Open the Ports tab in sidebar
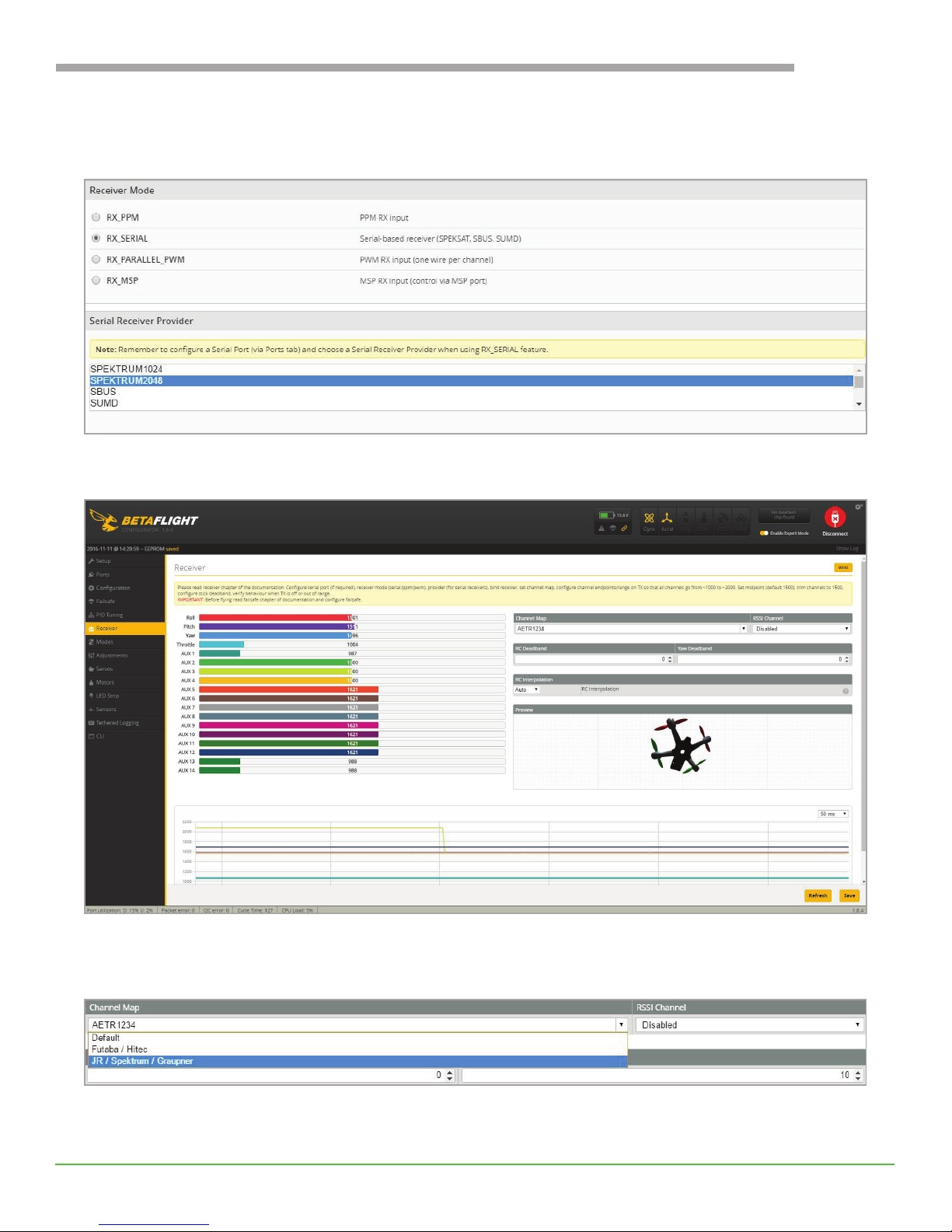The width and height of the screenshot is (952, 1232). (x=124, y=574)
